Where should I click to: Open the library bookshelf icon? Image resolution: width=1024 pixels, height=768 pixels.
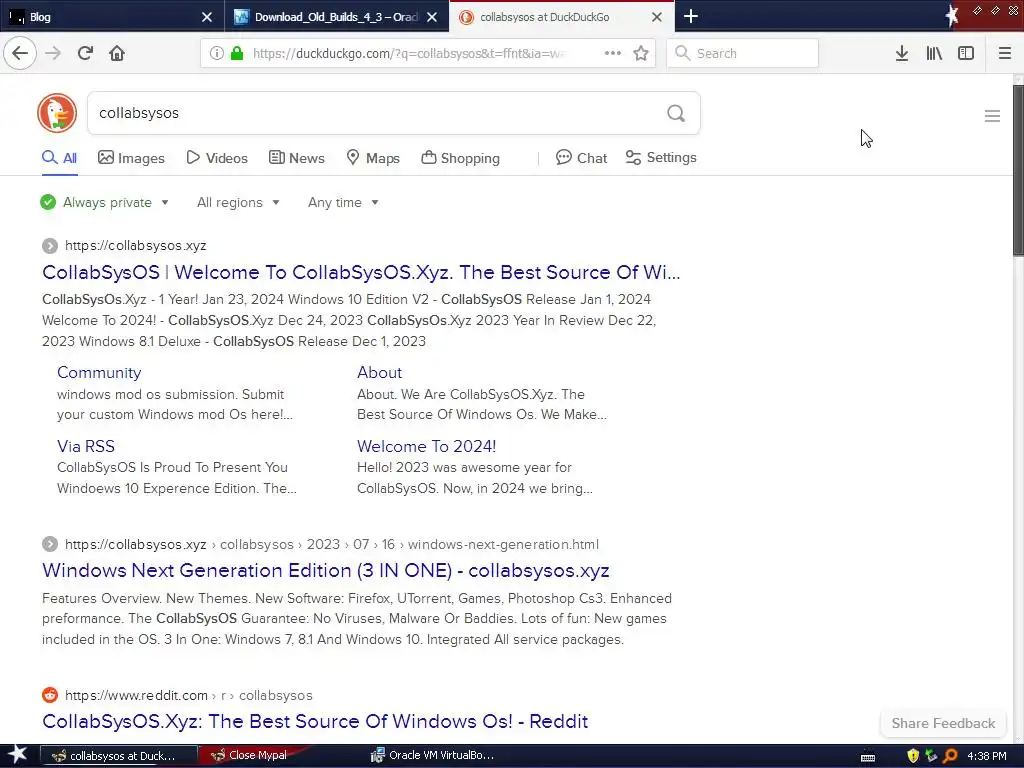934,54
